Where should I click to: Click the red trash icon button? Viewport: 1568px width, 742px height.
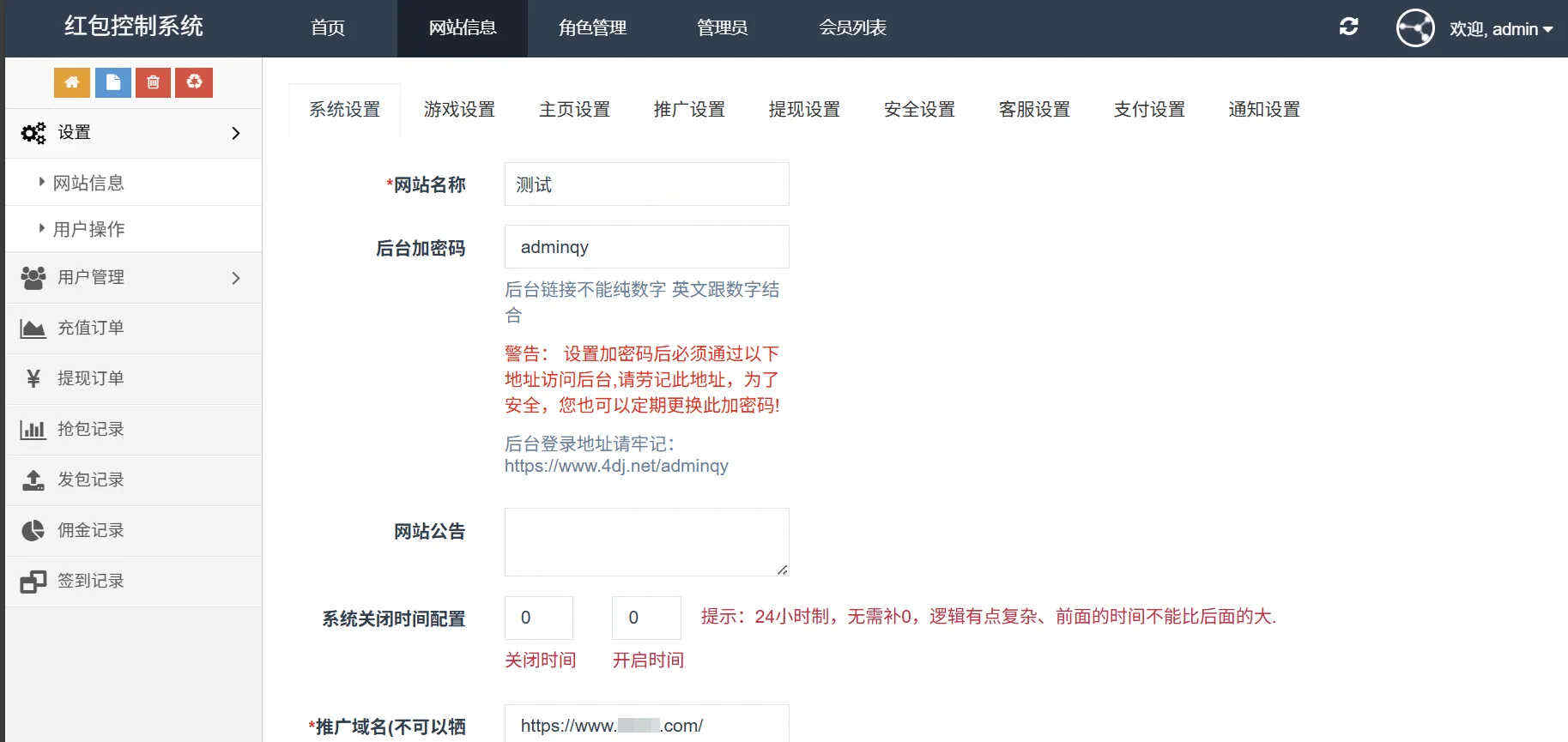point(153,82)
